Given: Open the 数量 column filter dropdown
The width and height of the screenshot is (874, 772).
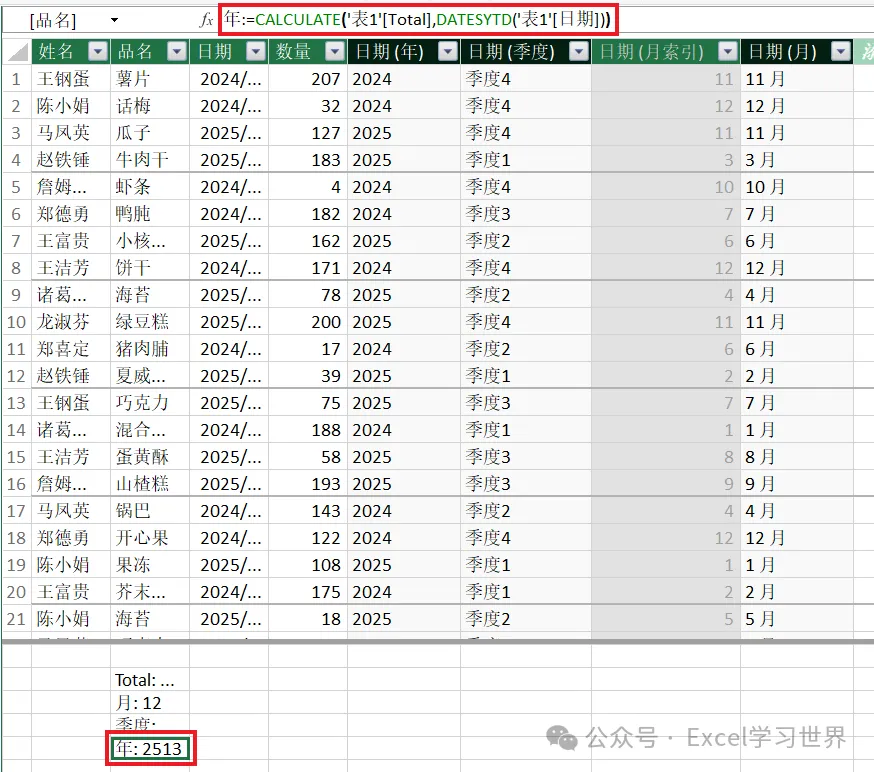Looking at the screenshot, I should pyautogui.click(x=335, y=52).
